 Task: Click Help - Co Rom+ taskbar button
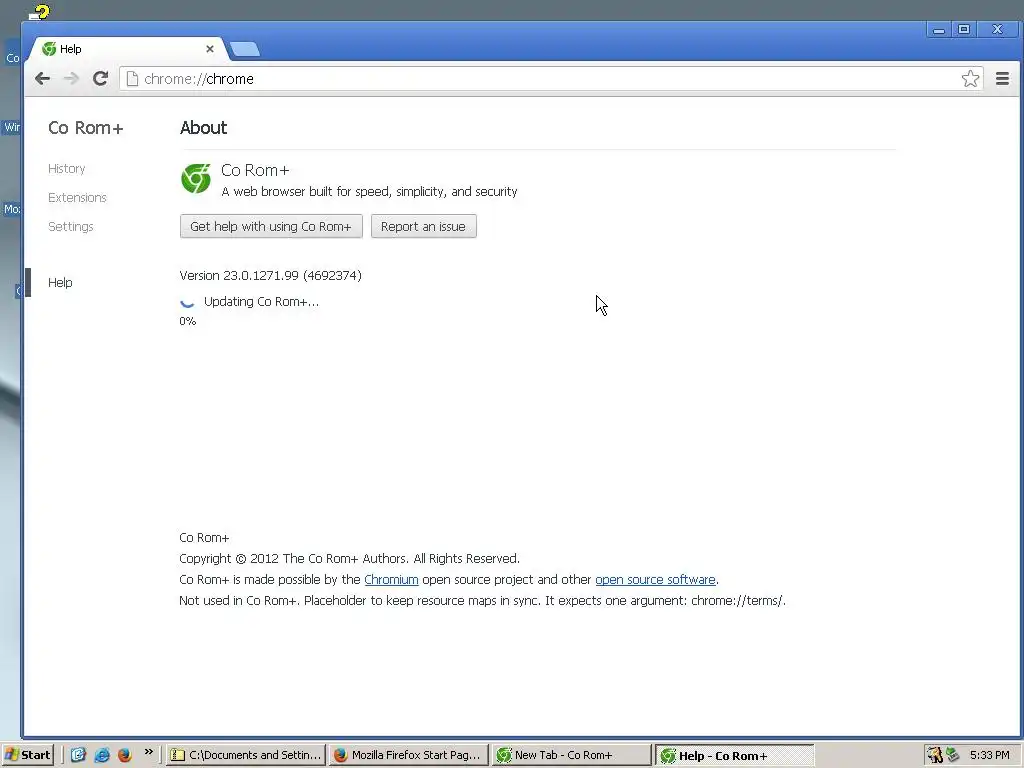tap(735, 756)
